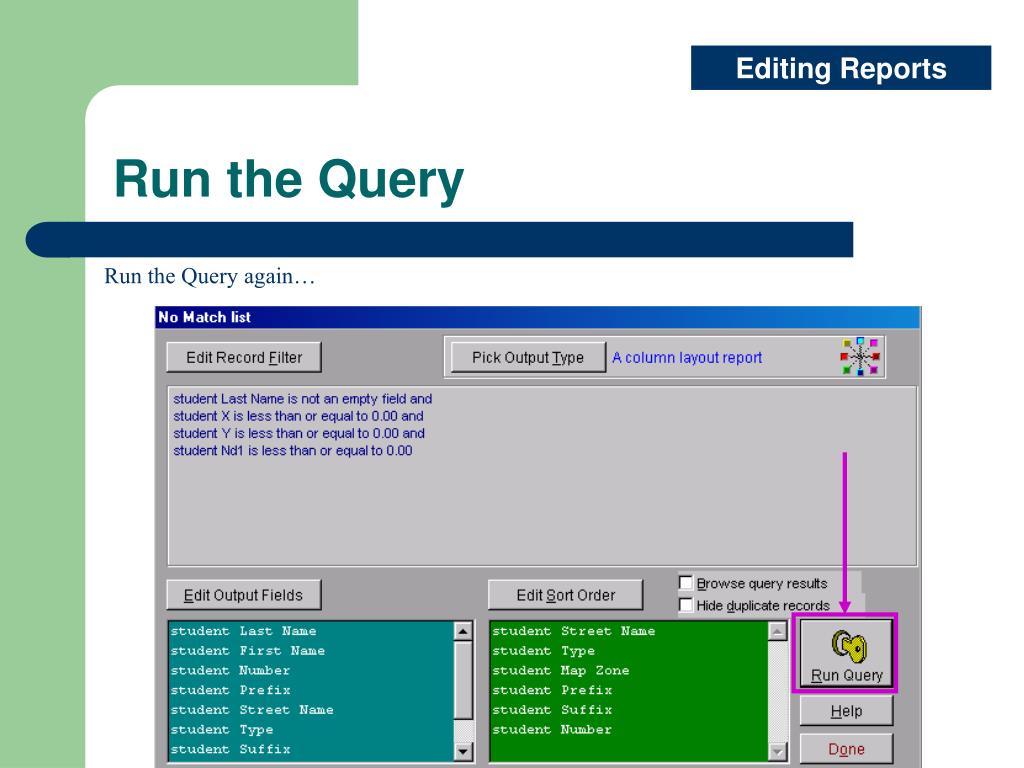The image size is (1024, 768).
Task: Click 'A column layout report' text
Action: tap(687, 358)
